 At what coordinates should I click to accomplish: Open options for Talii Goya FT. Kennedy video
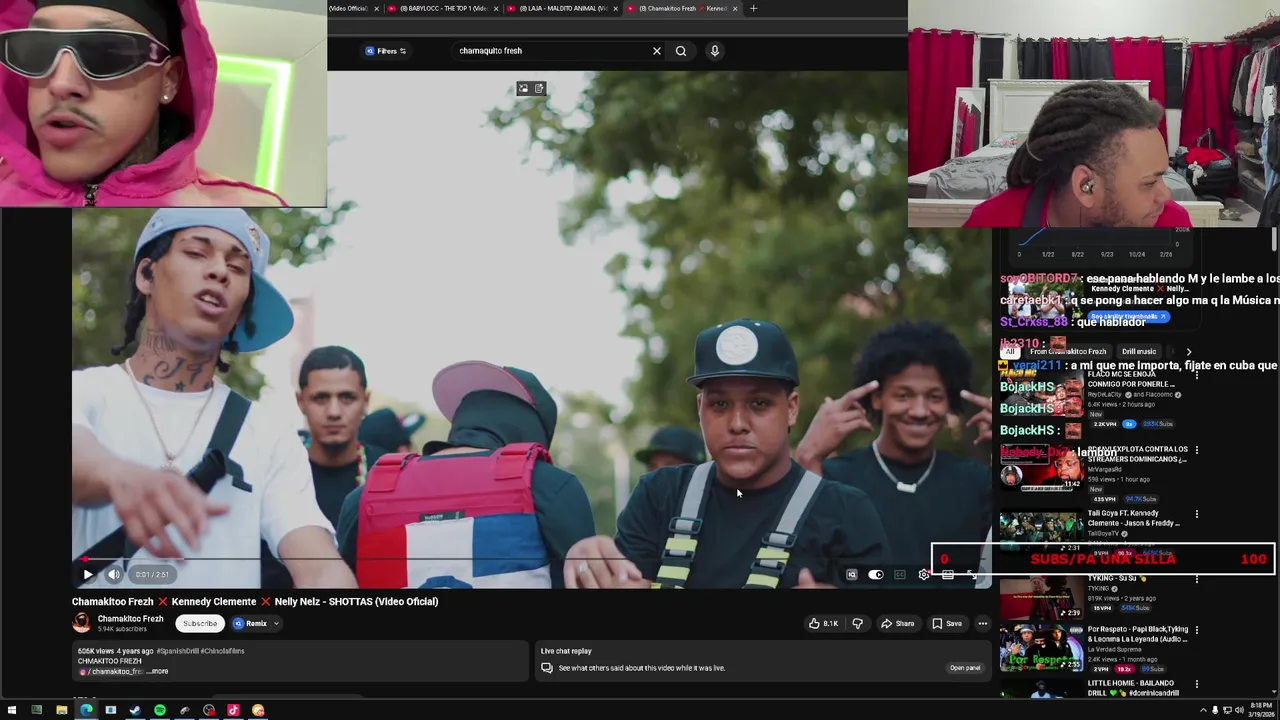click(1196, 514)
